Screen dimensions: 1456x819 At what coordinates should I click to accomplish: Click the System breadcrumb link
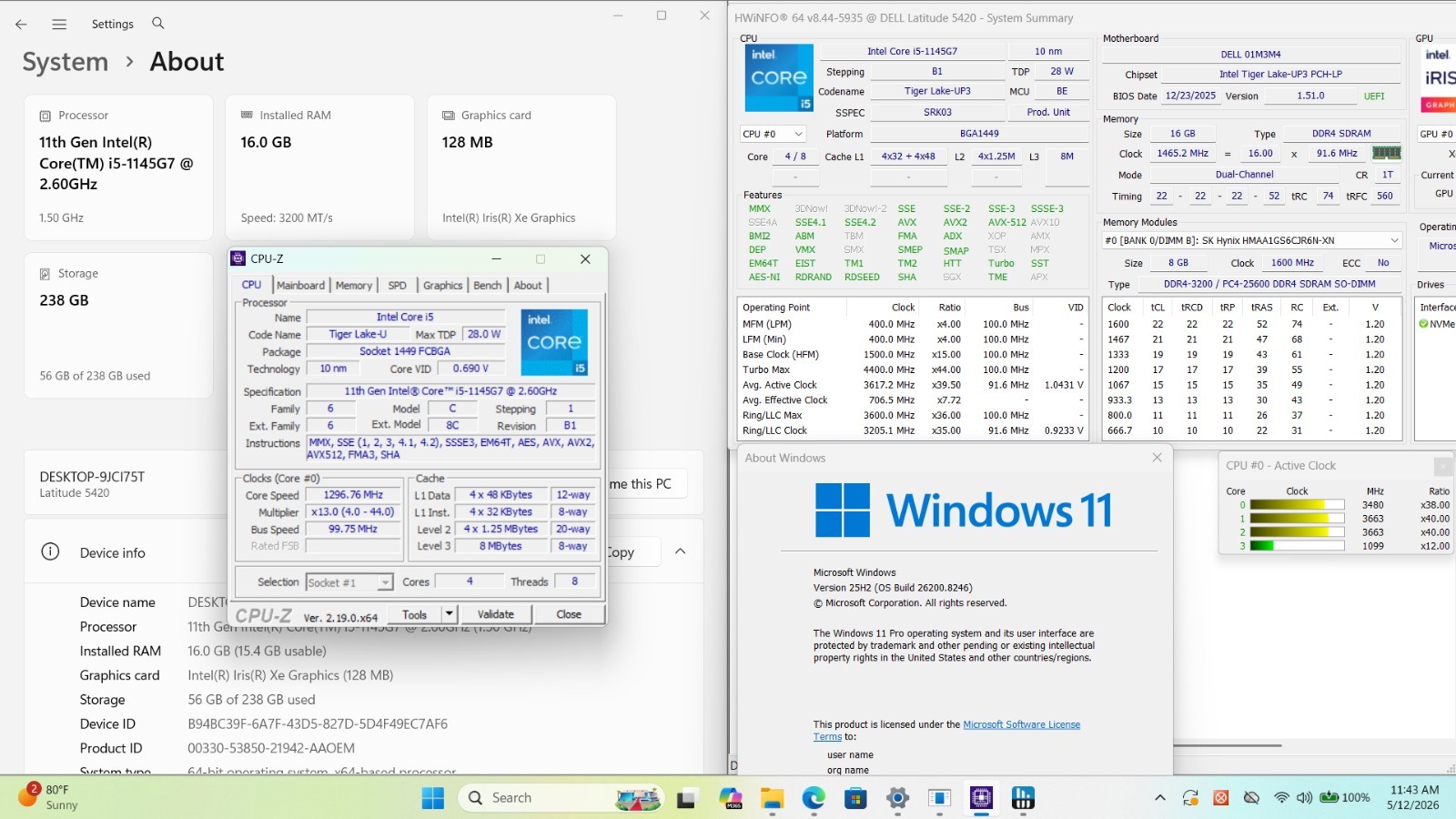pos(66,62)
